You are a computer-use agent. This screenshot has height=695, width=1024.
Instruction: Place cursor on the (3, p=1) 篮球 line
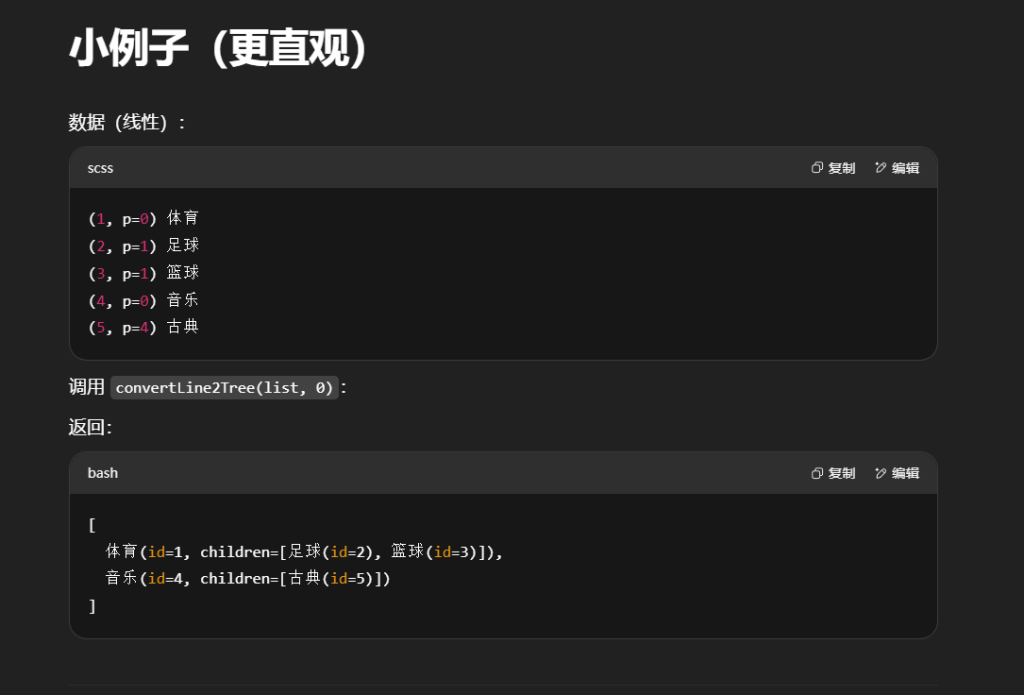pyautogui.click(x=144, y=272)
